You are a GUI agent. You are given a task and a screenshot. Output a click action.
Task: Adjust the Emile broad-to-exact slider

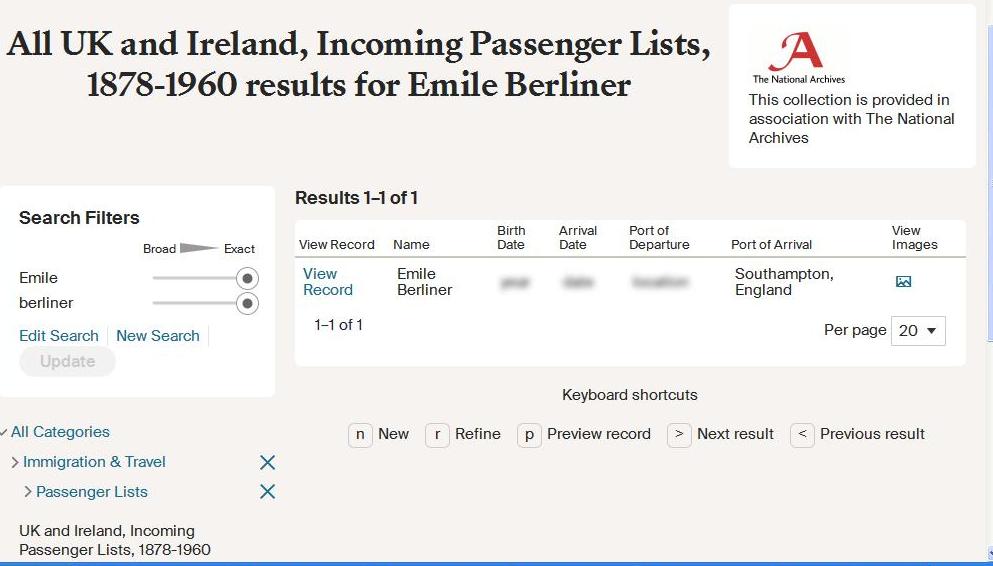pyautogui.click(x=247, y=278)
